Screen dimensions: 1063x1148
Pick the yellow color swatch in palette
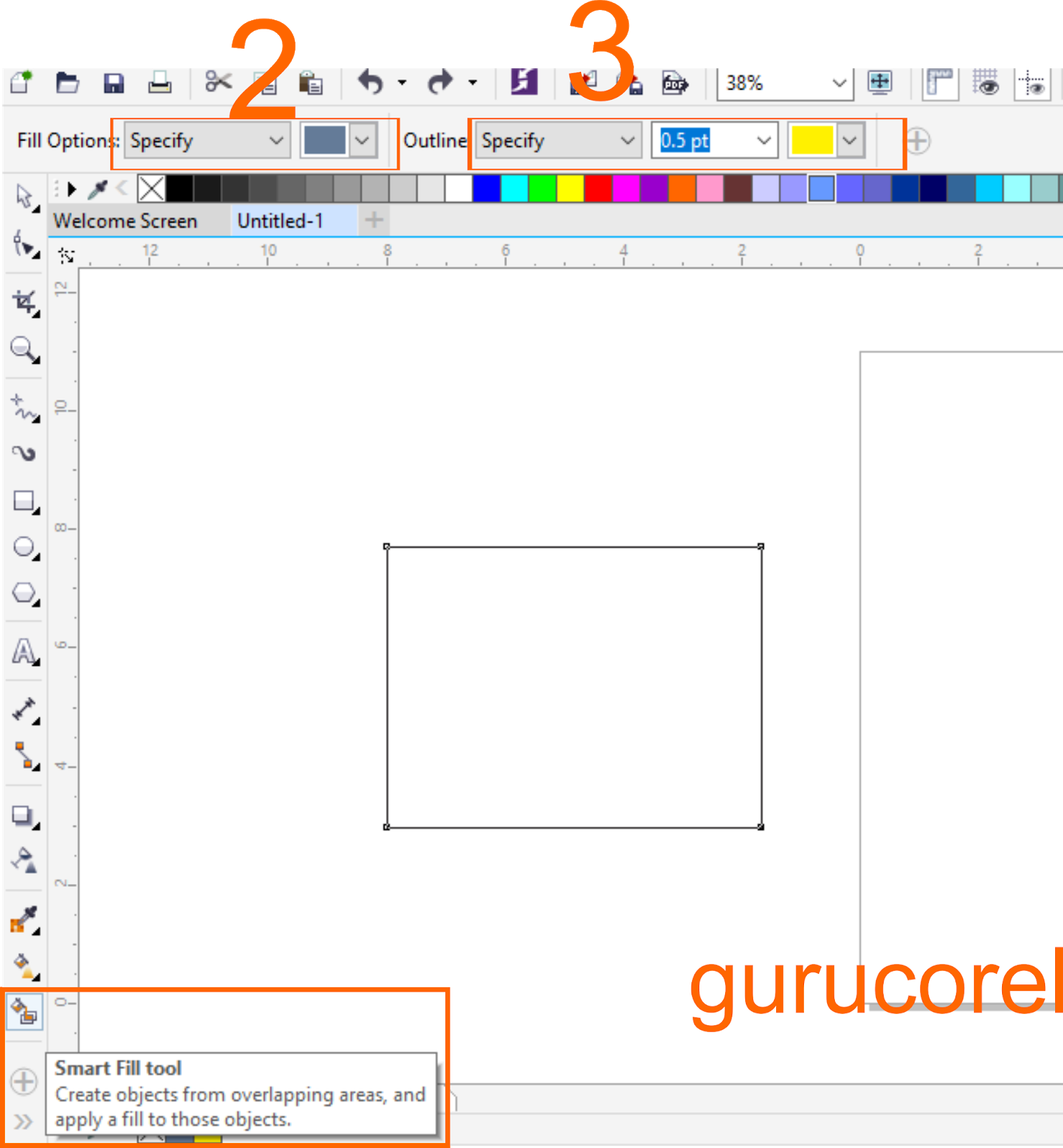pyautogui.click(x=570, y=189)
